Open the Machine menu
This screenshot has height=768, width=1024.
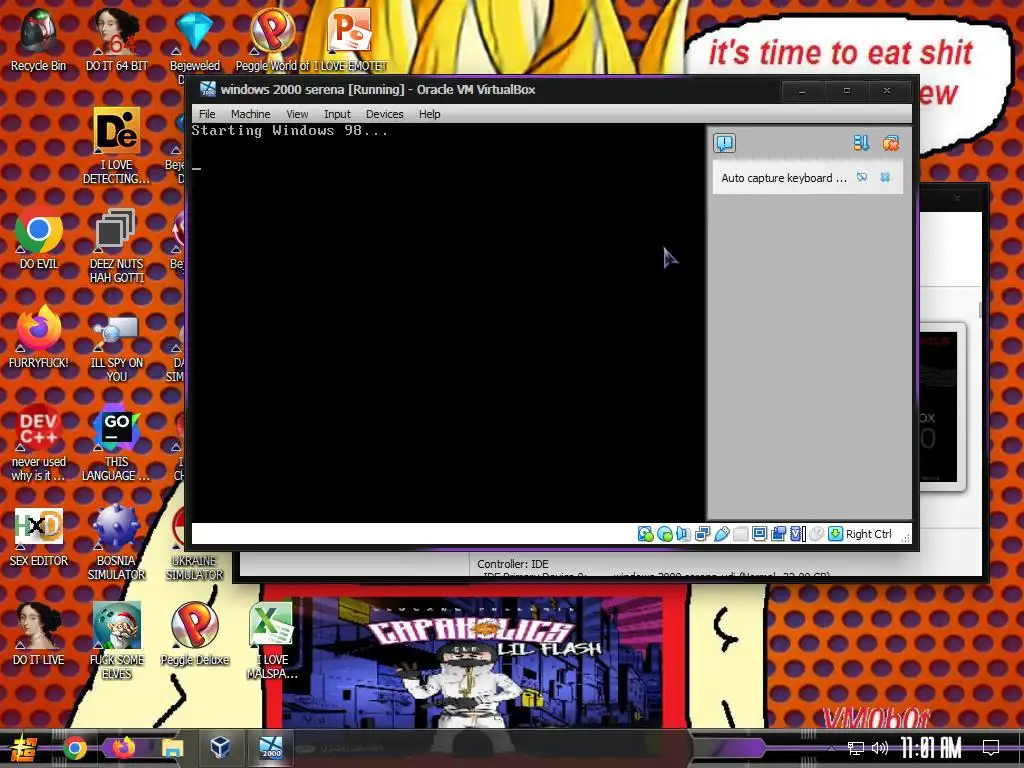[x=250, y=114]
